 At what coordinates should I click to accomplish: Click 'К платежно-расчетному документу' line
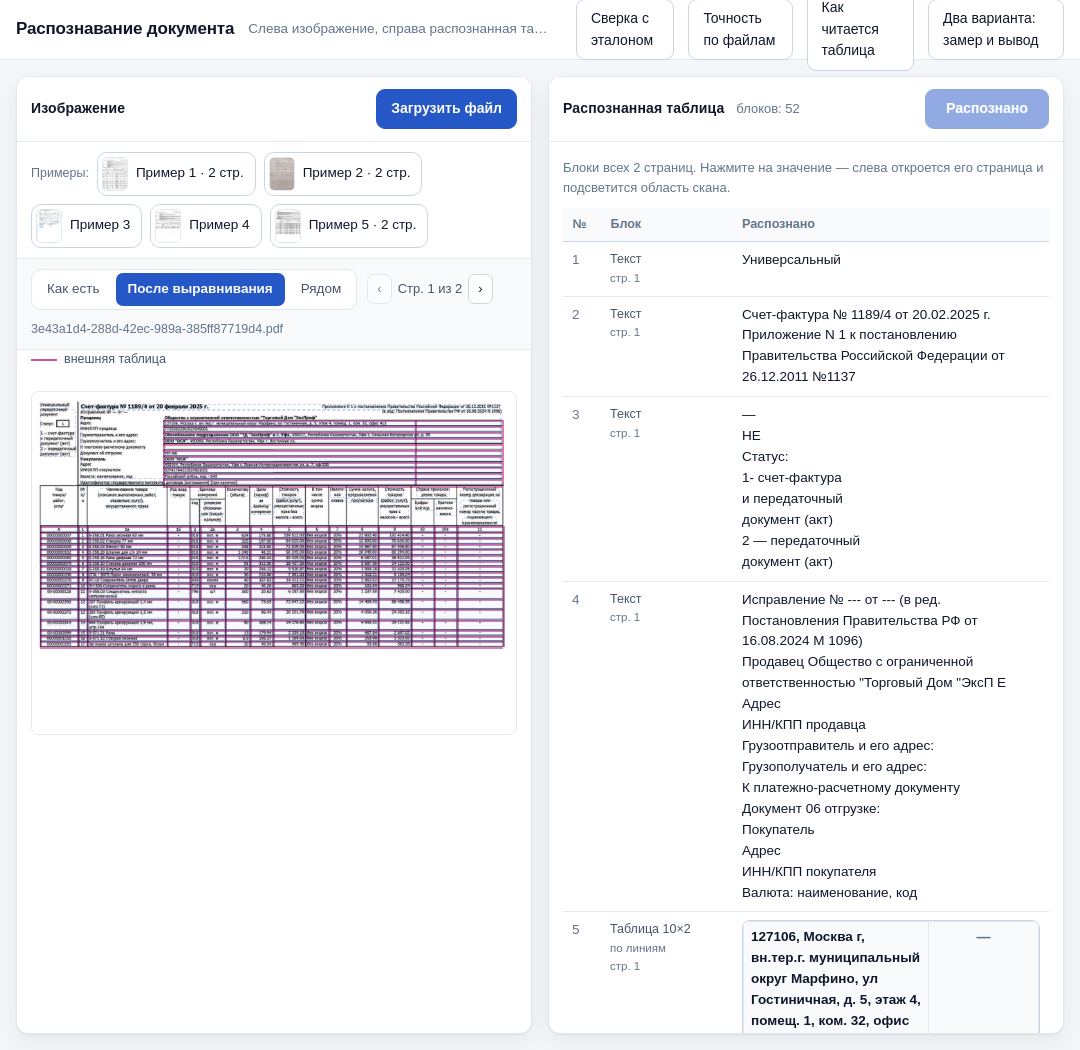[x=851, y=788]
